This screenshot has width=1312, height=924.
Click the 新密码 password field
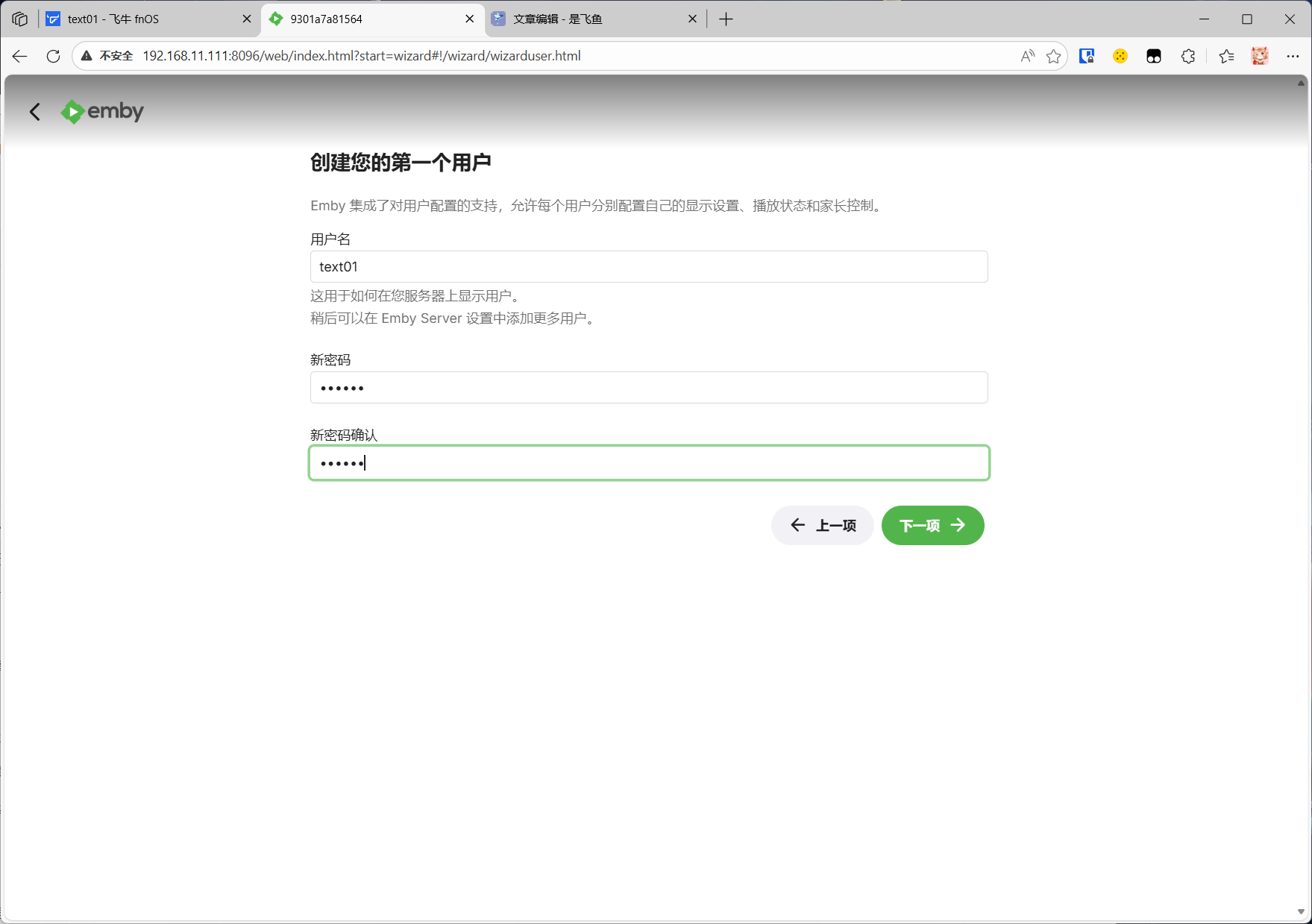click(x=648, y=388)
